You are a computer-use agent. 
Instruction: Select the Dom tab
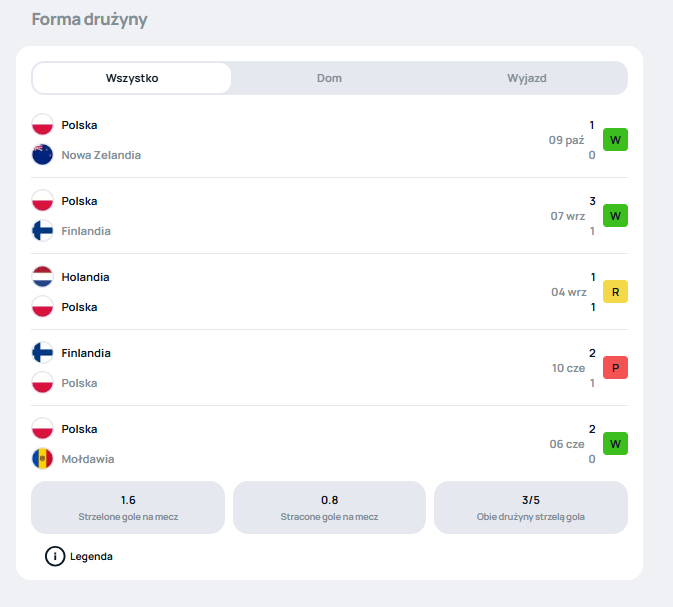329,78
